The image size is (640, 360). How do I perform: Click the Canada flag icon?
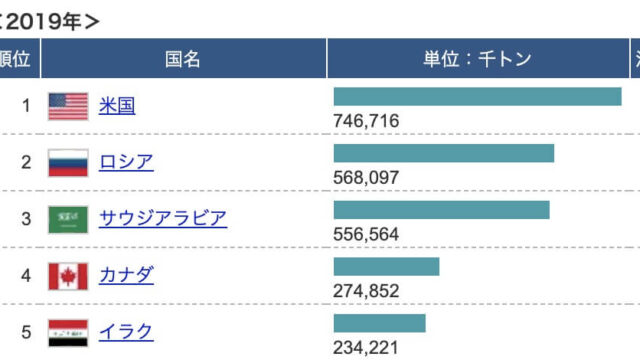pyautogui.click(x=68, y=276)
